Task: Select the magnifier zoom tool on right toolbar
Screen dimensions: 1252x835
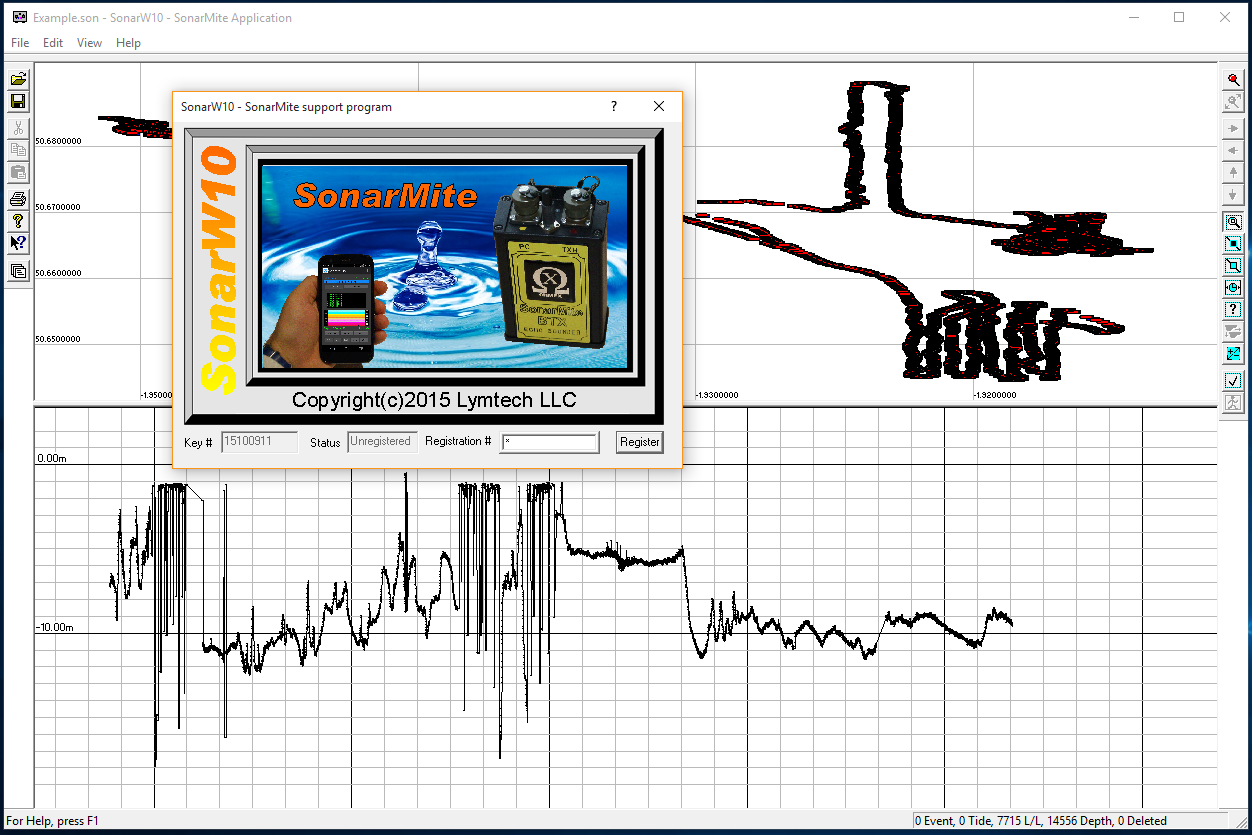Action: (1233, 222)
